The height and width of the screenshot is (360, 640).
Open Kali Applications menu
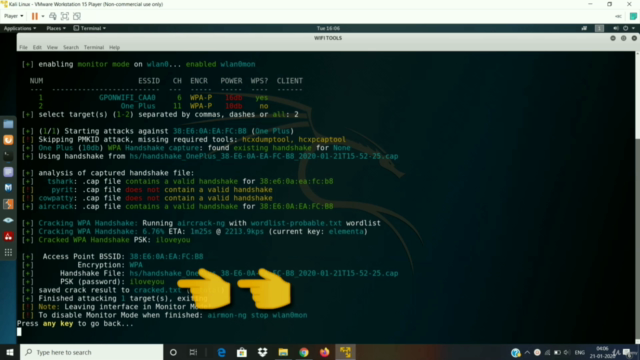click(20, 28)
